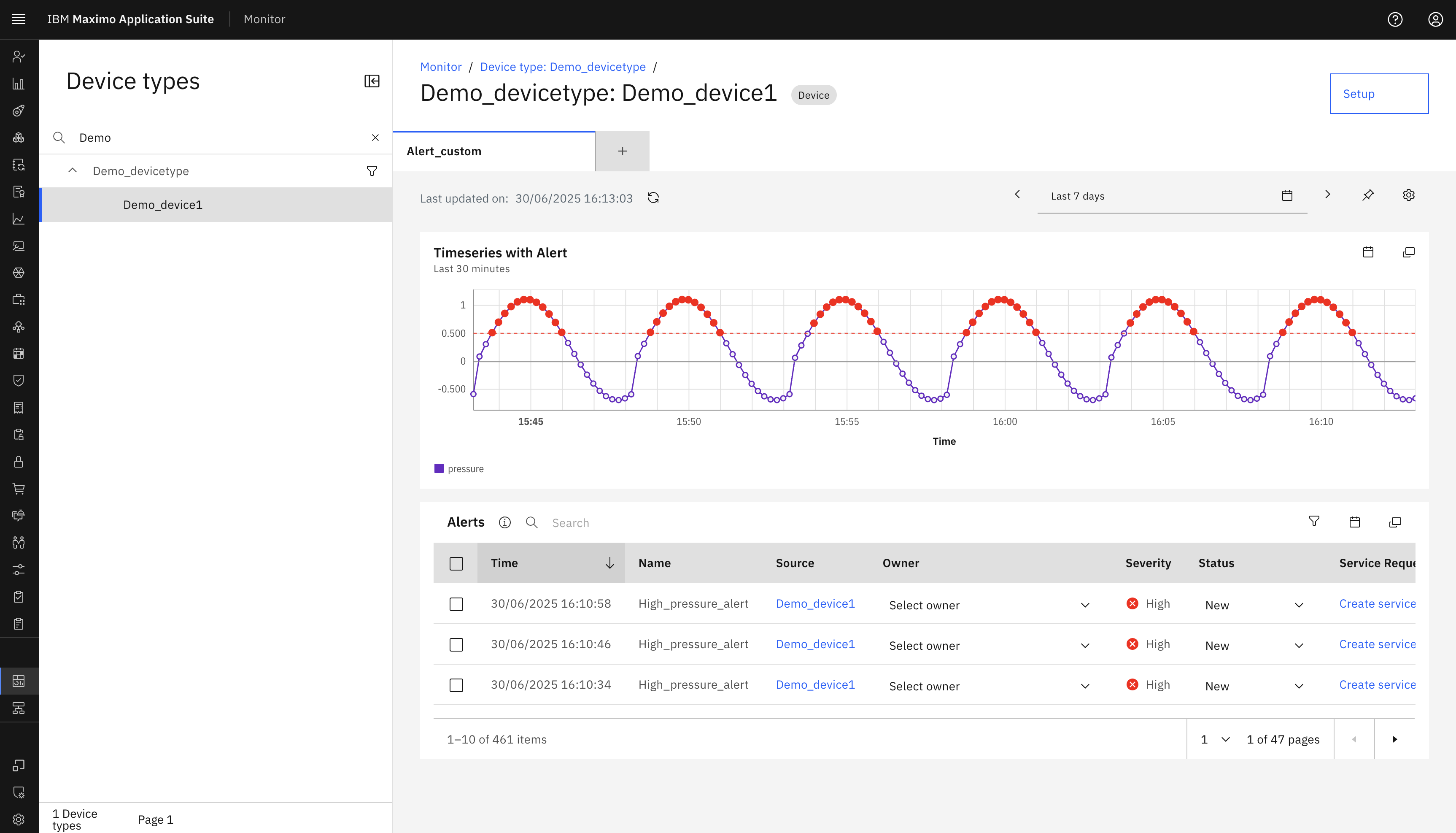
Task: Open owner dropdown for 16:10:34 alert
Action: tap(989, 686)
